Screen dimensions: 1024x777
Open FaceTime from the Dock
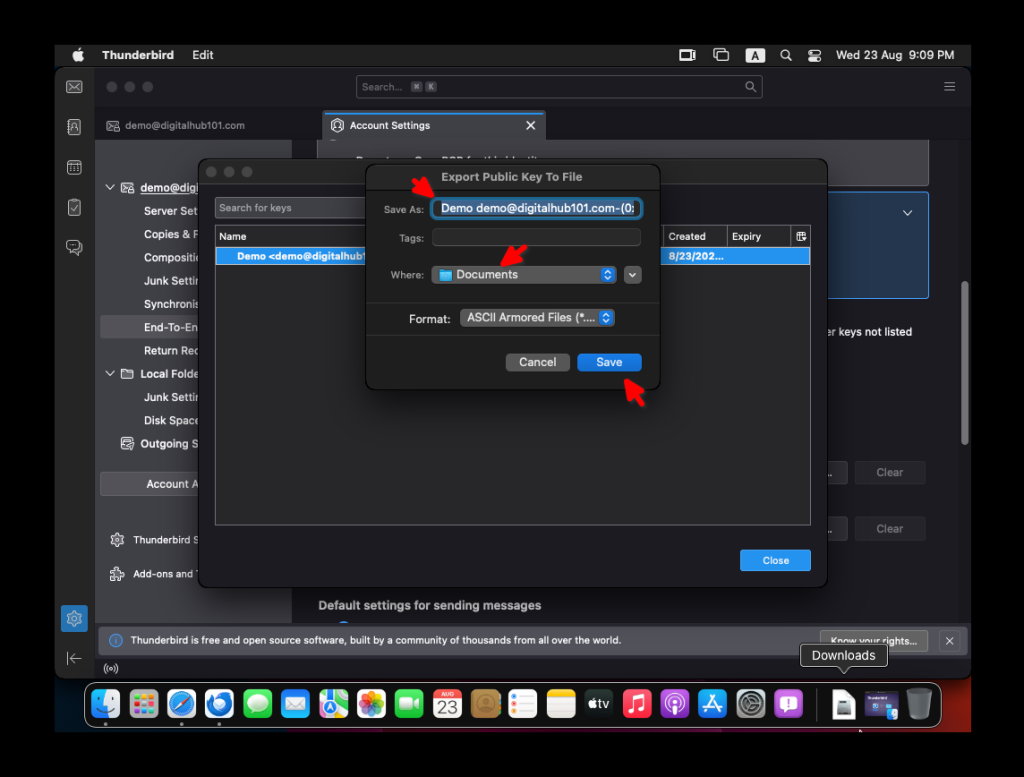coord(409,704)
